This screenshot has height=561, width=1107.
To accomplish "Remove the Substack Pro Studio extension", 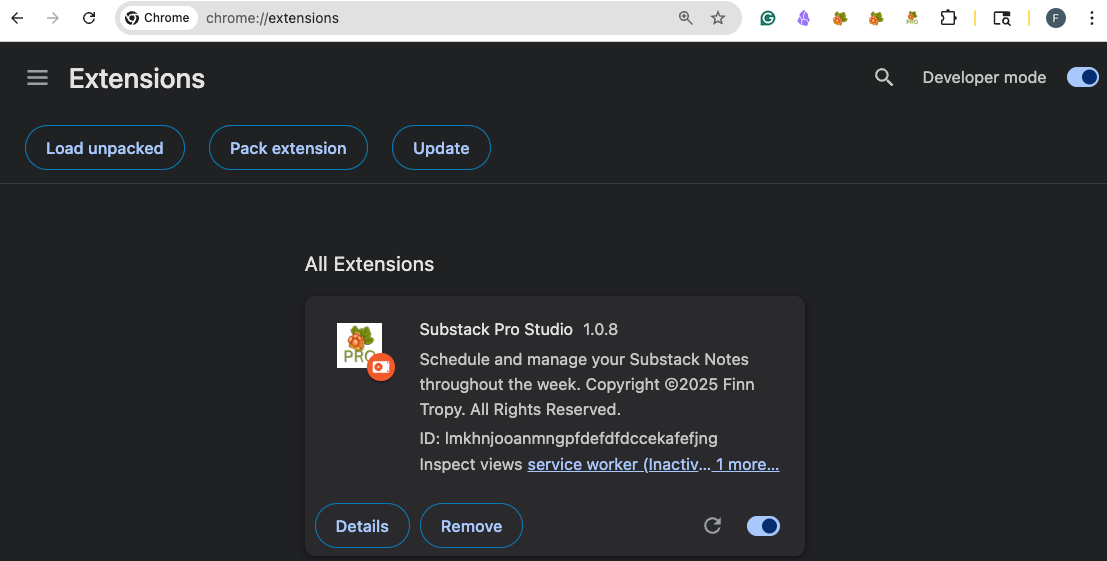I will 472,526.
